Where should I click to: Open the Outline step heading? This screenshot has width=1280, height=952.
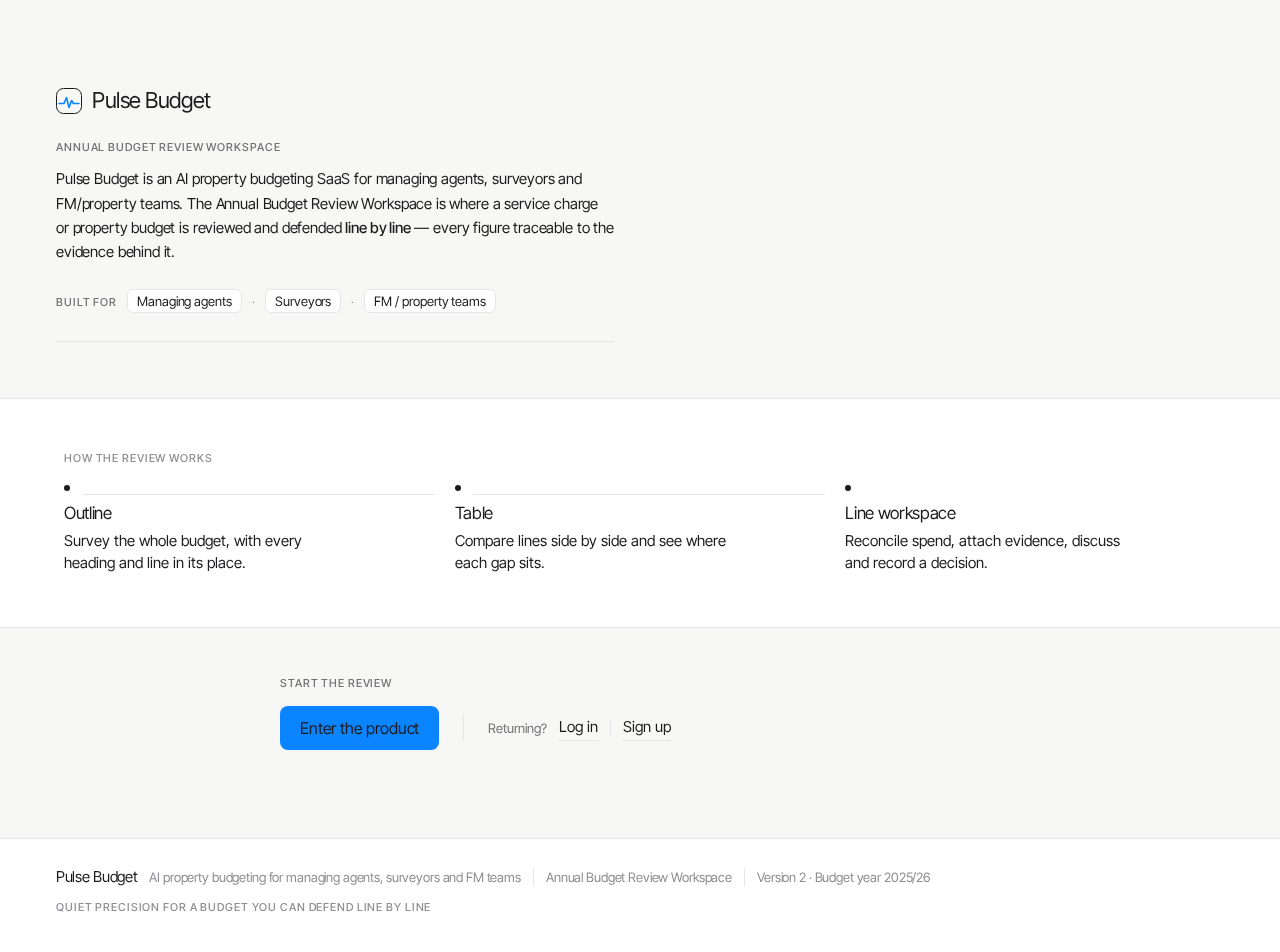88,513
